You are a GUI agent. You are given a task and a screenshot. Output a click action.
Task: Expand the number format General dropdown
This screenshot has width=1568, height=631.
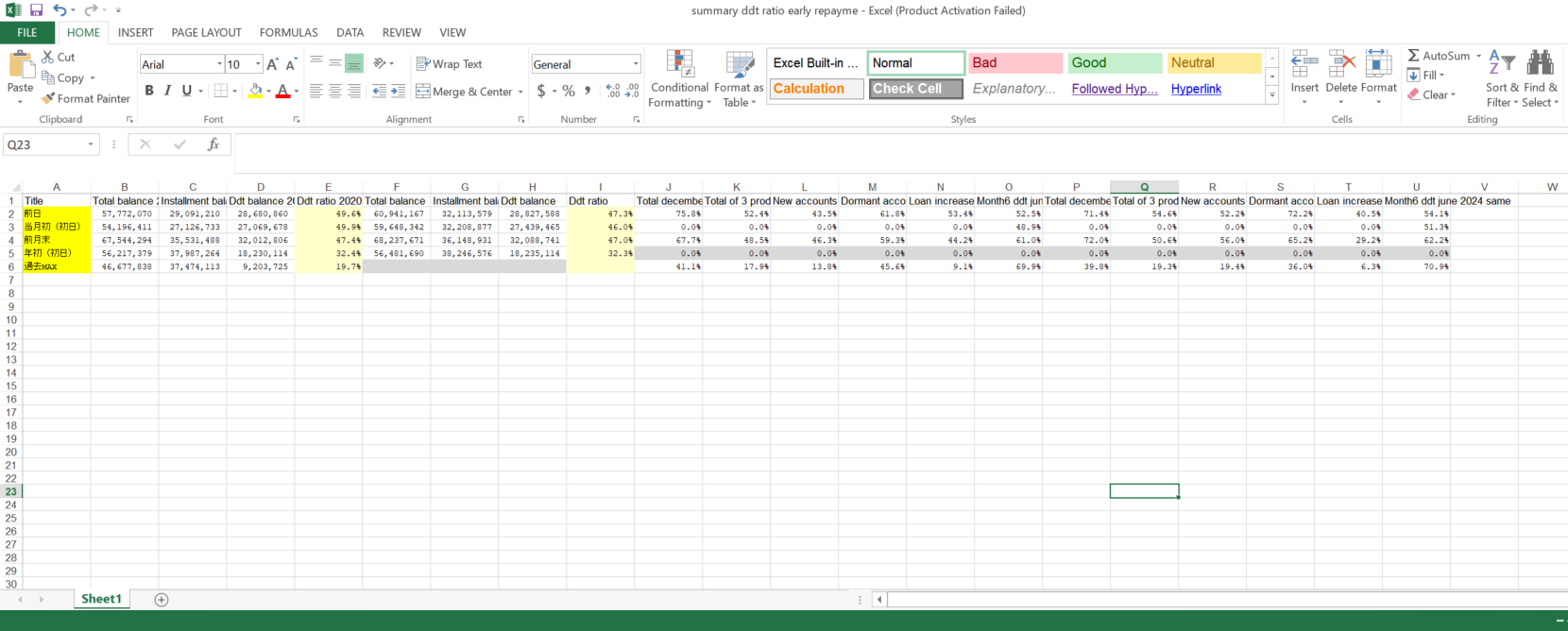pos(636,64)
